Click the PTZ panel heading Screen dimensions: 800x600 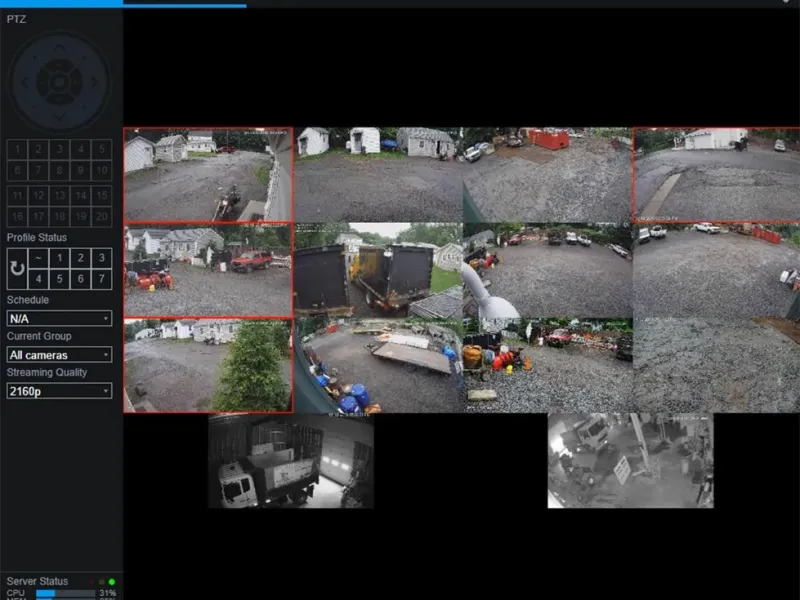coord(16,19)
